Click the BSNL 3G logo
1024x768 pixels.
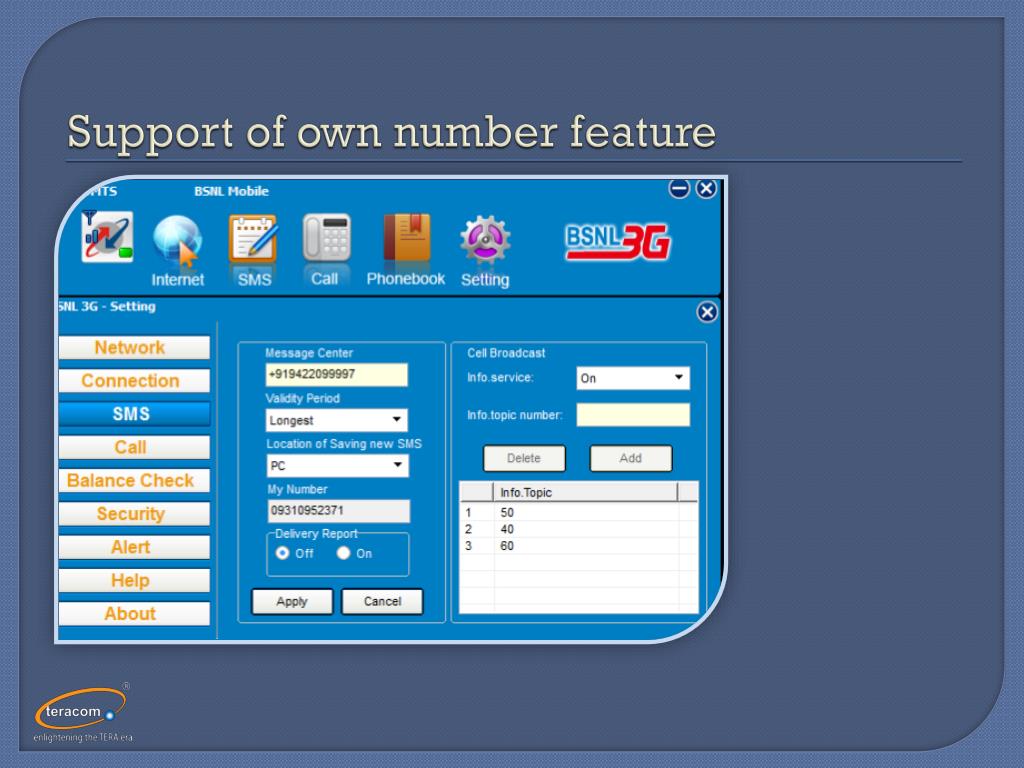coord(617,242)
